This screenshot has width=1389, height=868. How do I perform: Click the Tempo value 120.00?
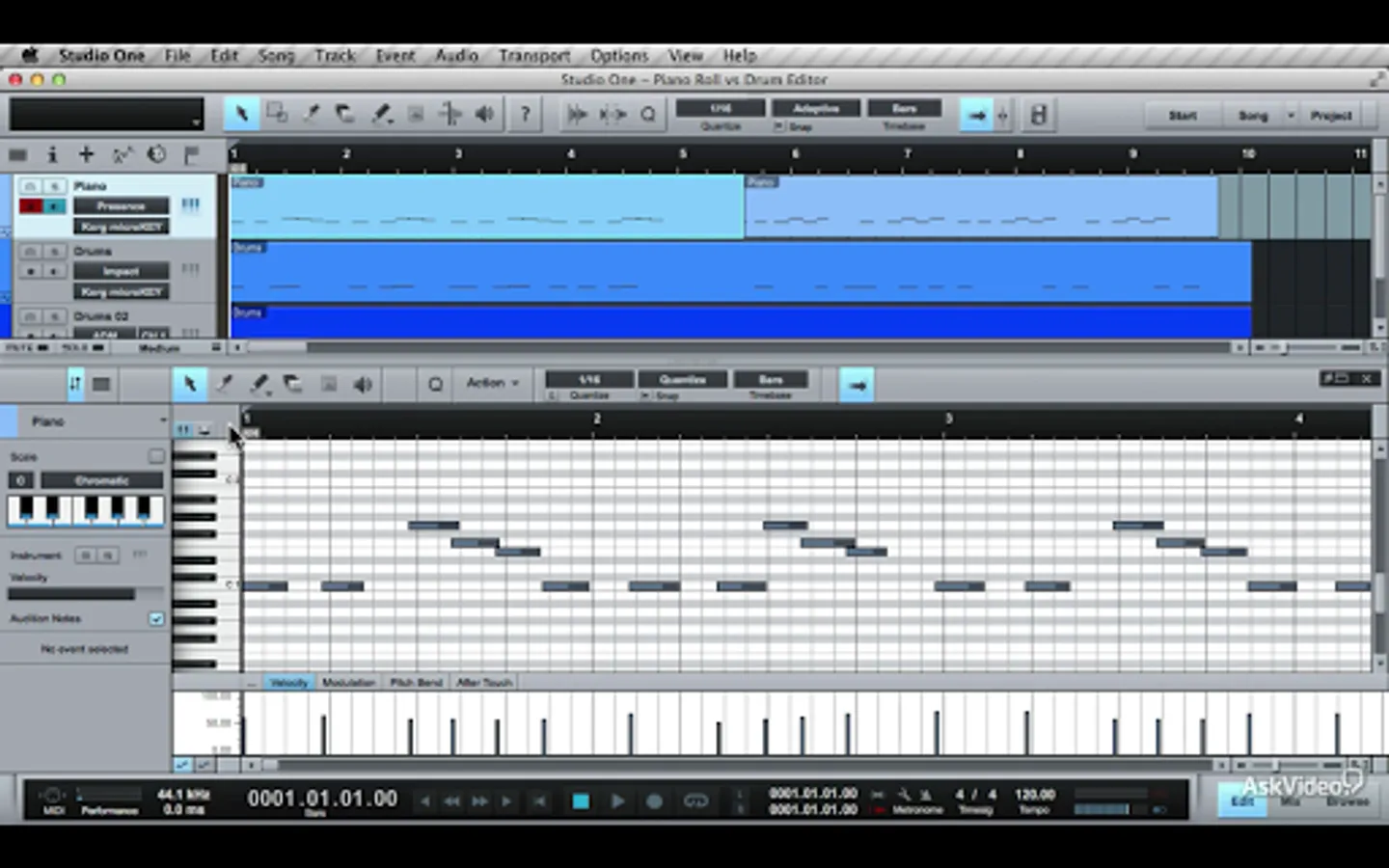tap(1034, 795)
